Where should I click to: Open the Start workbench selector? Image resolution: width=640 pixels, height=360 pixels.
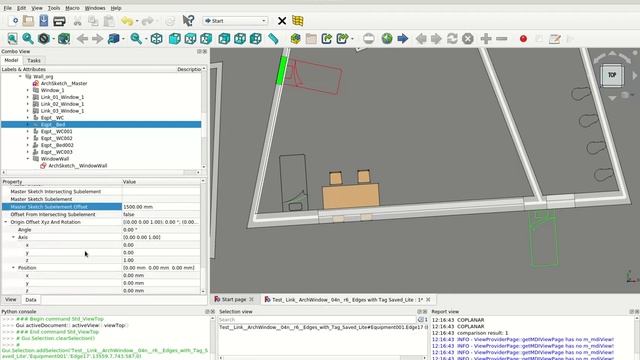(x=235, y=21)
